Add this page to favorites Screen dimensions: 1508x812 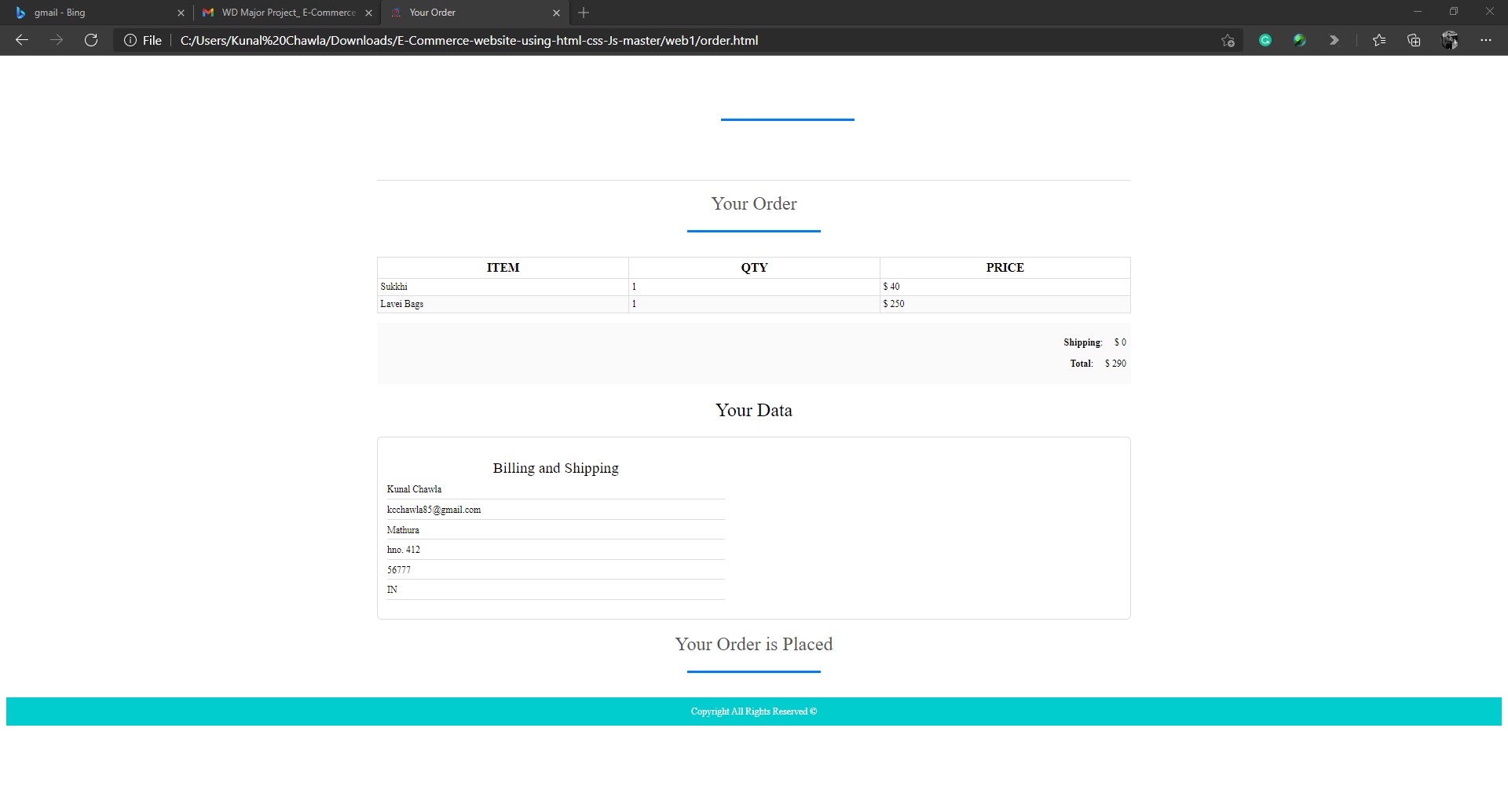click(x=1227, y=40)
